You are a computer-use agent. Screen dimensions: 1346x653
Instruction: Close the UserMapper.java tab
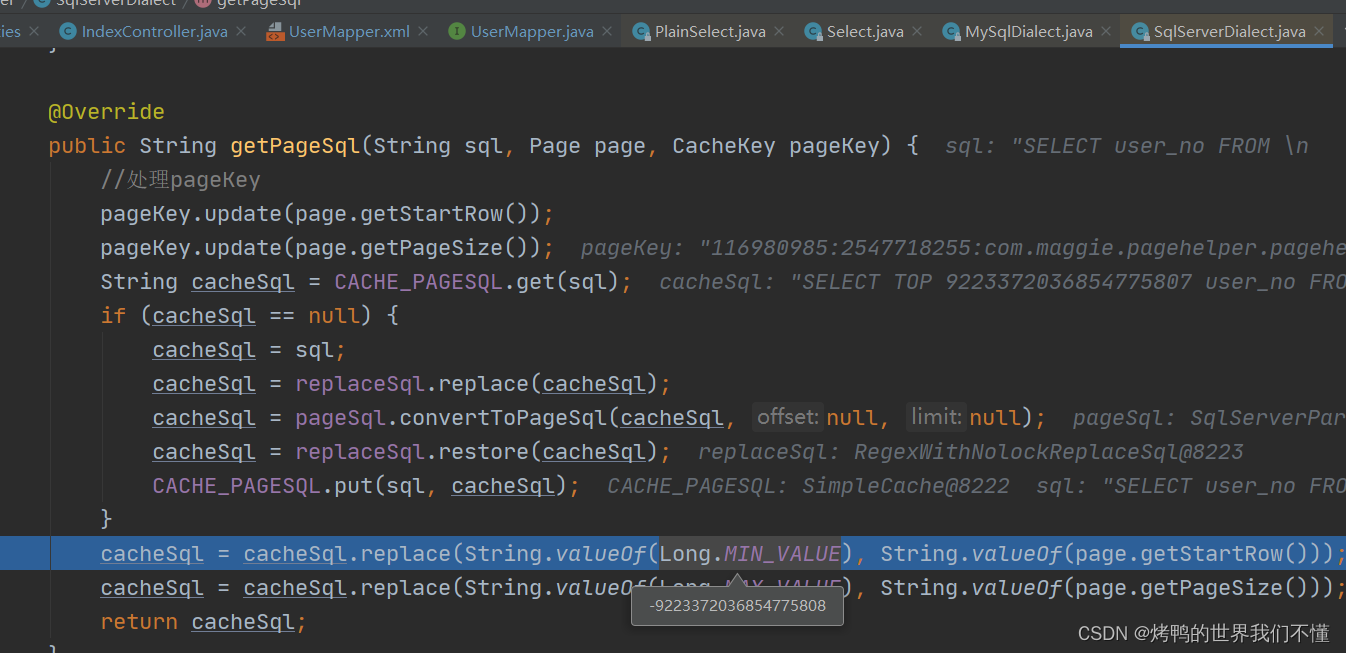point(608,31)
